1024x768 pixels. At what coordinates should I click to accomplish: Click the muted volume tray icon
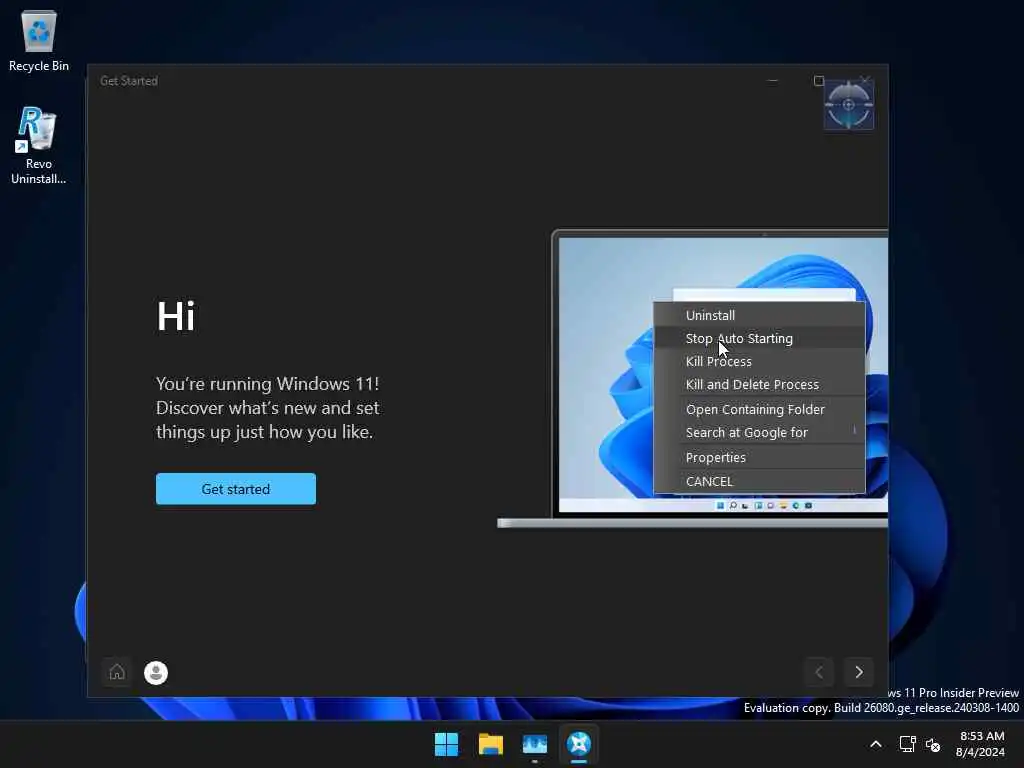pyautogui.click(x=933, y=744)
